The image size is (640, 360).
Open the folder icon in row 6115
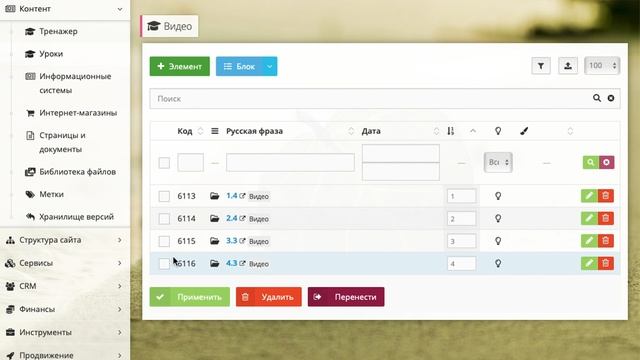[214, 241]
